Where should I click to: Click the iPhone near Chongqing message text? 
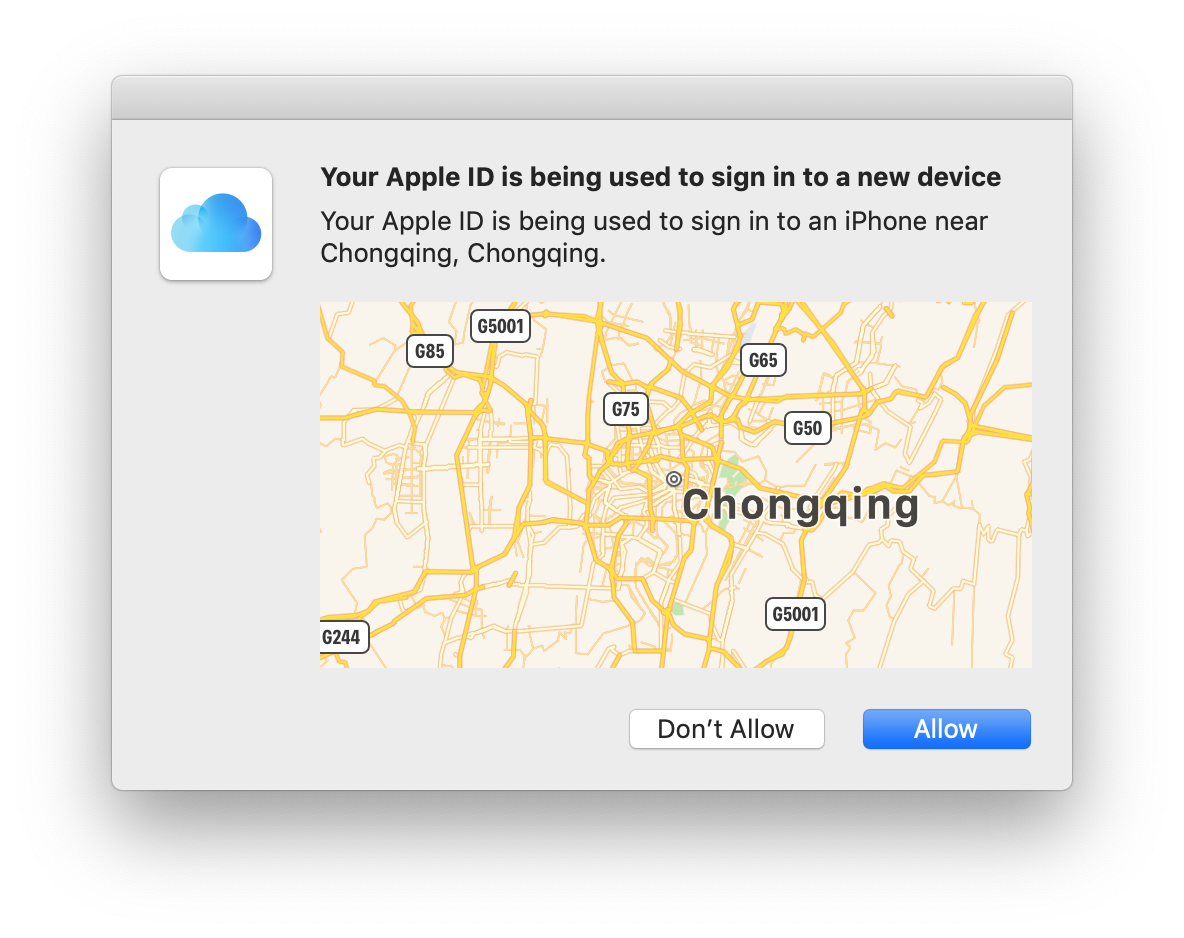tap(654, 237)
